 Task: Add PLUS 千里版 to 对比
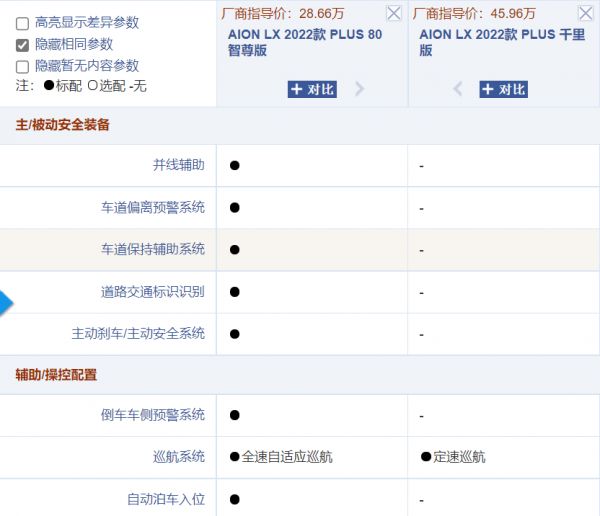click(503, 89)
